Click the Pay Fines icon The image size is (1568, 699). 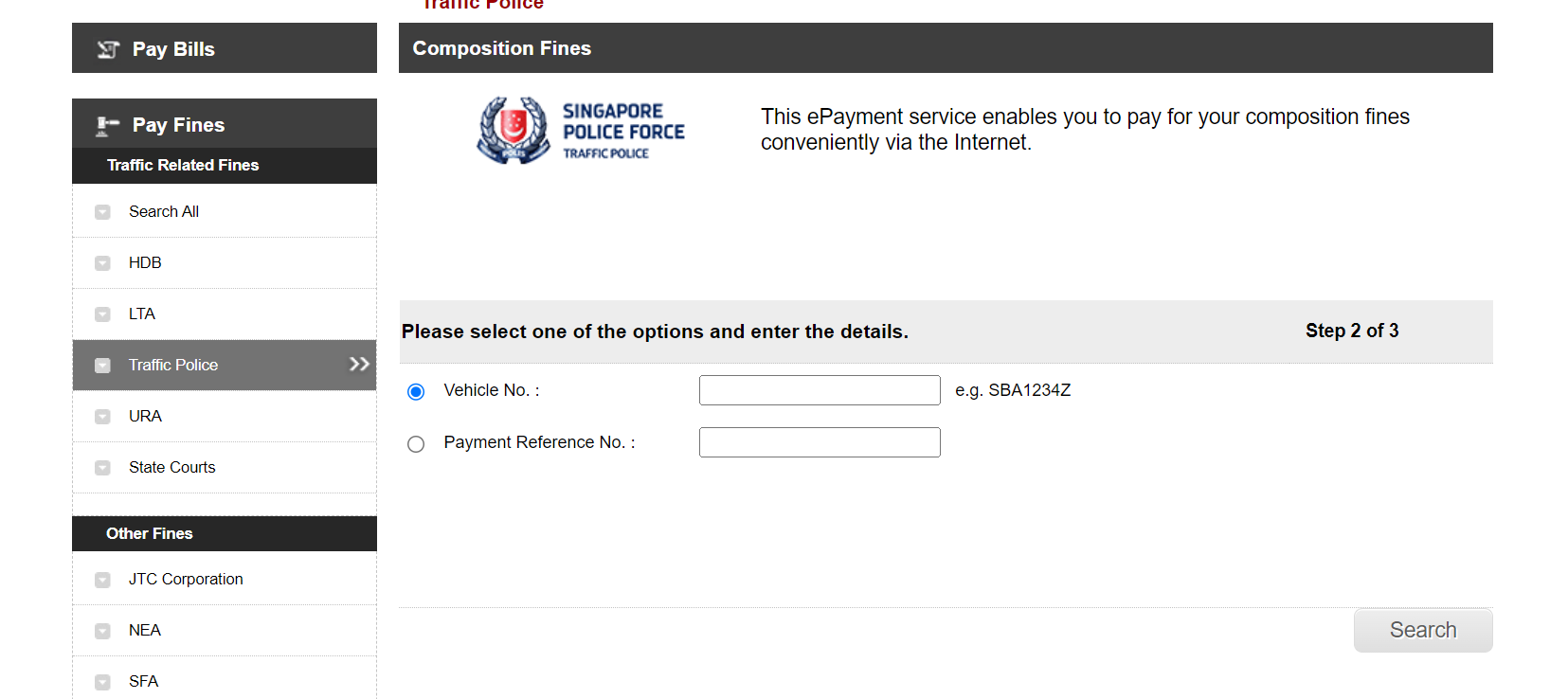pyautogui.click(x=107, y=125)
